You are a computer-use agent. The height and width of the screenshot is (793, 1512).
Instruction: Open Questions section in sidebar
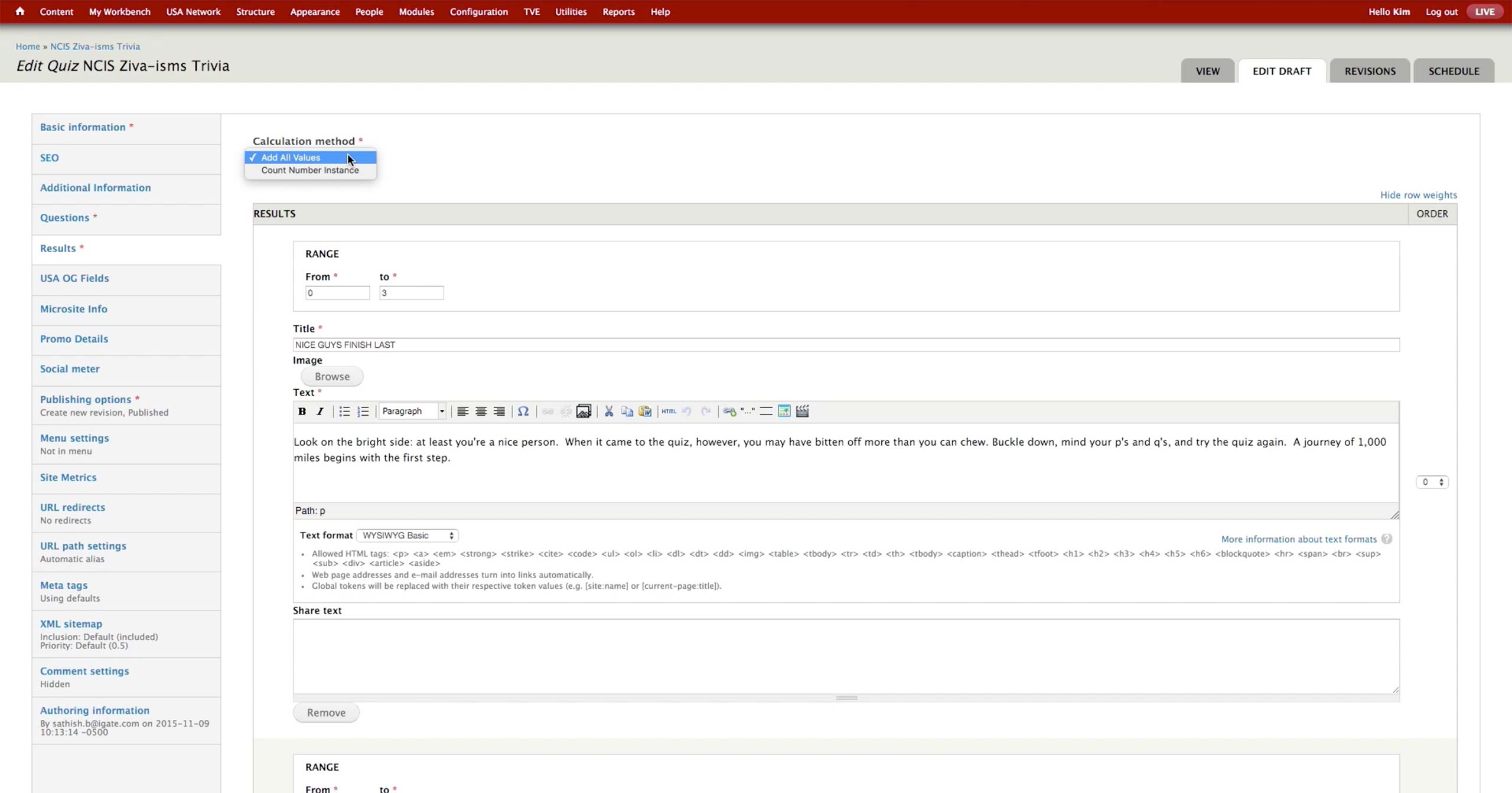pyautogui.click(x=64, y=218)
